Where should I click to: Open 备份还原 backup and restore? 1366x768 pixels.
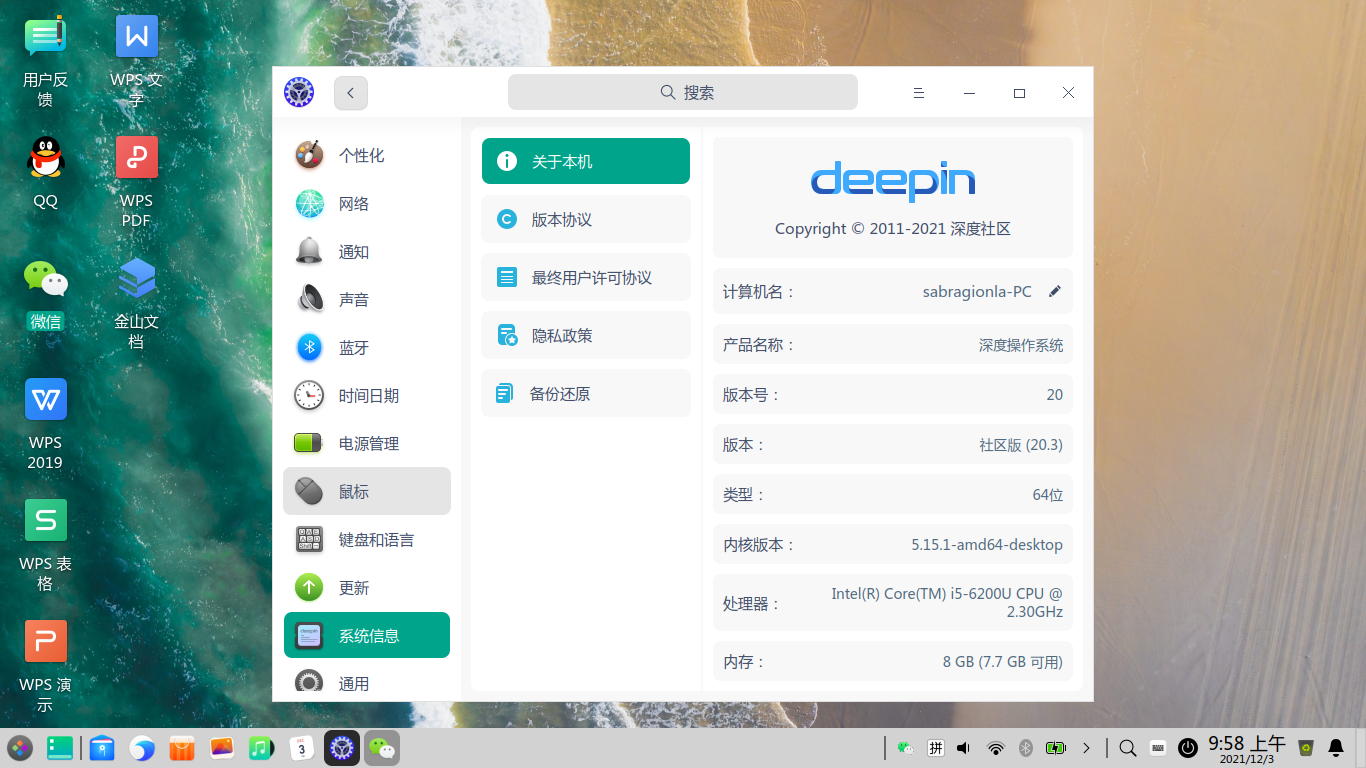click(x=585, y=393)
